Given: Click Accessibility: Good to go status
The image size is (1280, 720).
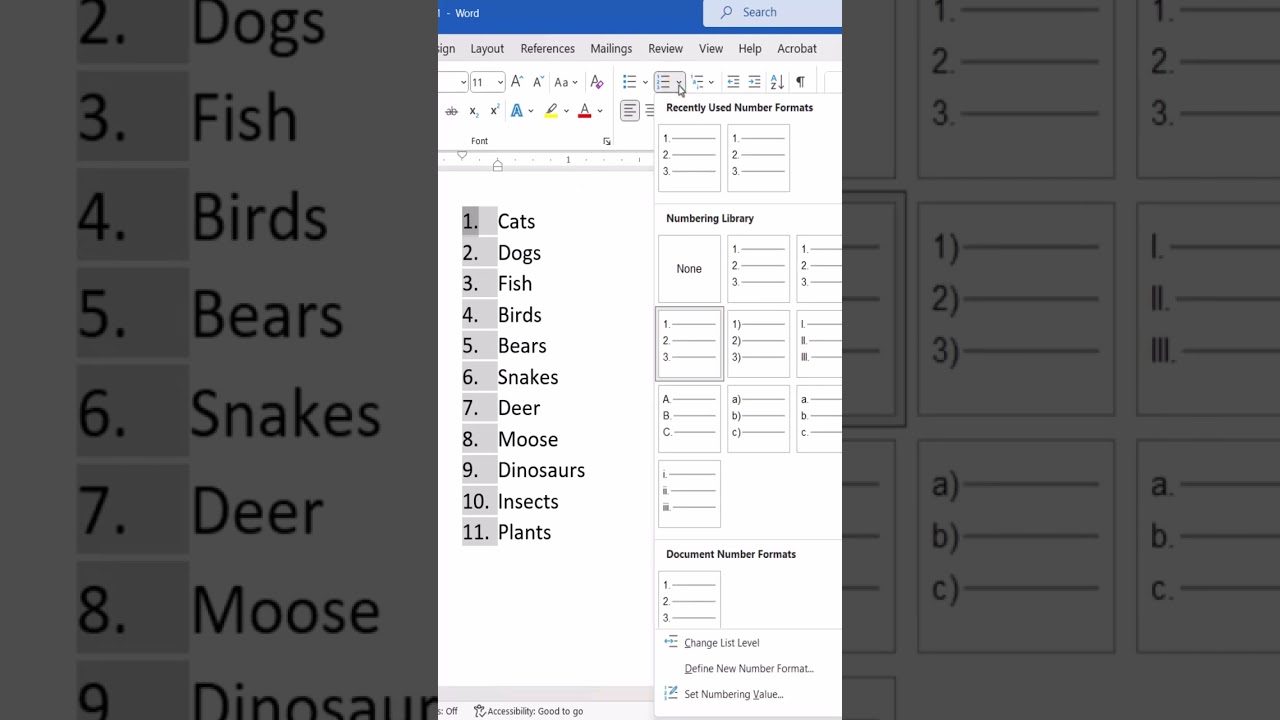Looking at the screenshot, I should click(529, 711).
